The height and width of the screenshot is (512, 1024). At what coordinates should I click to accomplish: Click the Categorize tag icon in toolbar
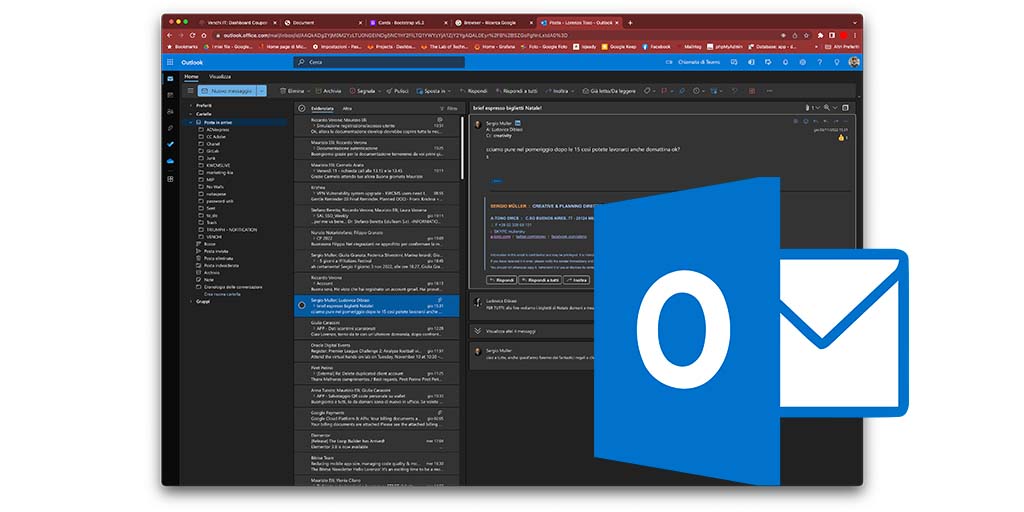tap(647, 91)
